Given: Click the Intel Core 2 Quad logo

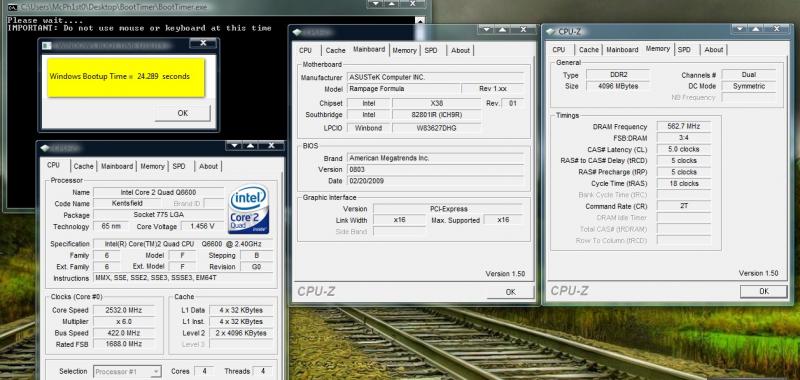Looking at the screenshot, I should (249, 209).
